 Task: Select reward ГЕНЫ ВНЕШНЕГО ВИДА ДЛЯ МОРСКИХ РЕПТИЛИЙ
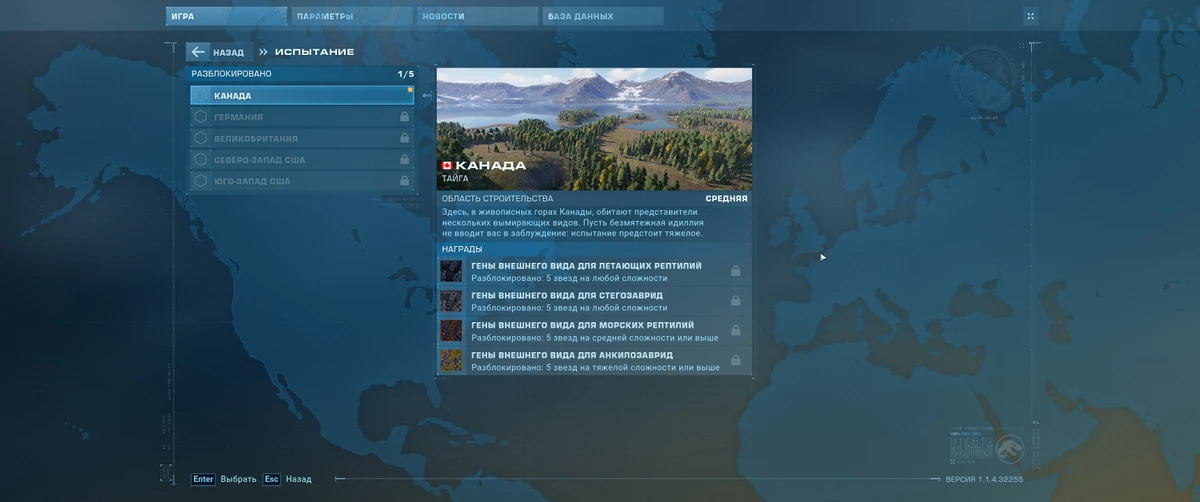594,330
